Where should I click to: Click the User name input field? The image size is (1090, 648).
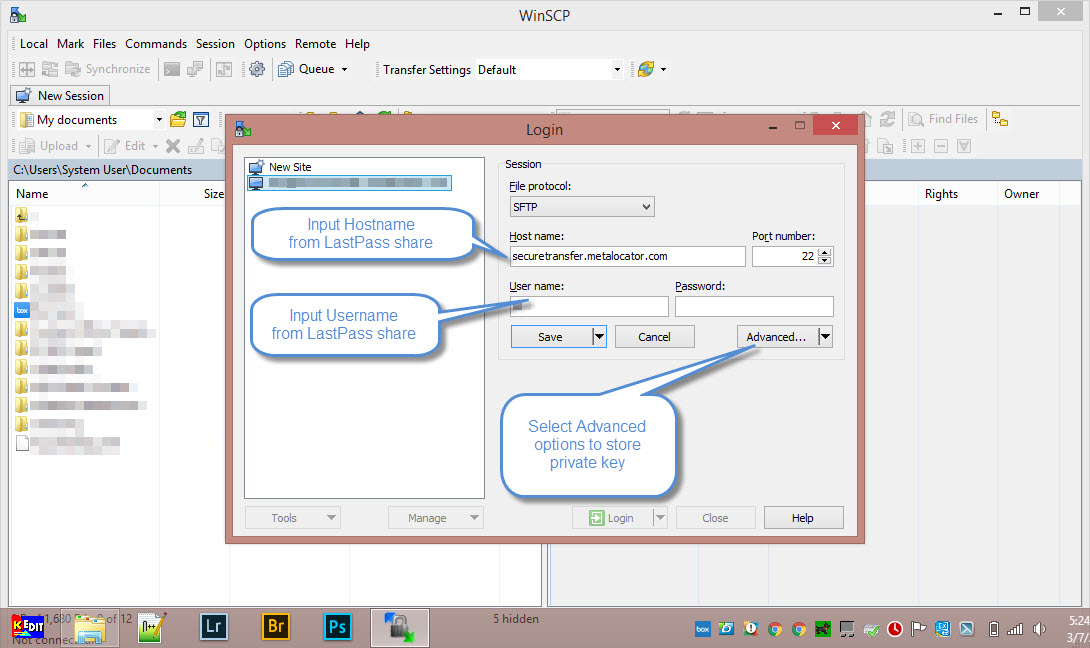(x=589, y=307)
